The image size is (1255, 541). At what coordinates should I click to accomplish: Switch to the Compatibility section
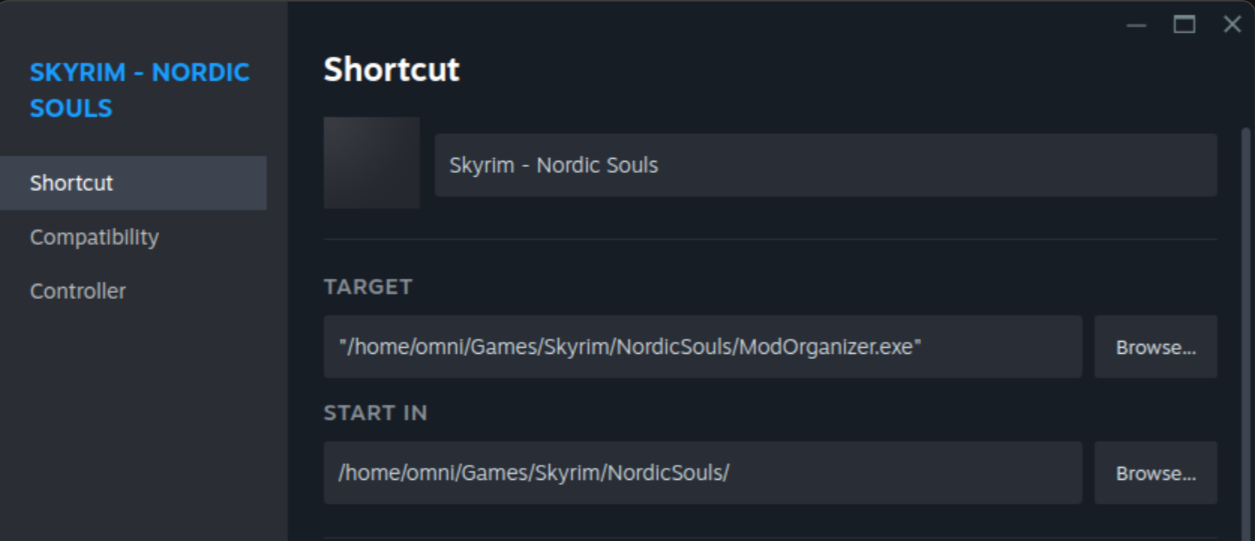coord(94,237)
